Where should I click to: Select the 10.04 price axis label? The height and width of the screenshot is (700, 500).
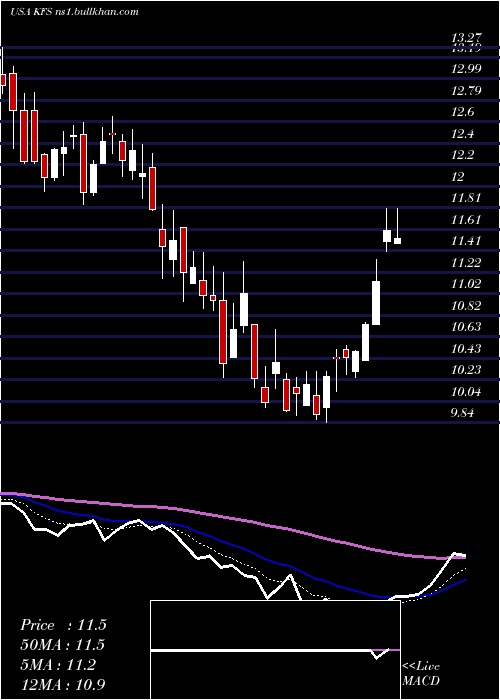point(466,392)
